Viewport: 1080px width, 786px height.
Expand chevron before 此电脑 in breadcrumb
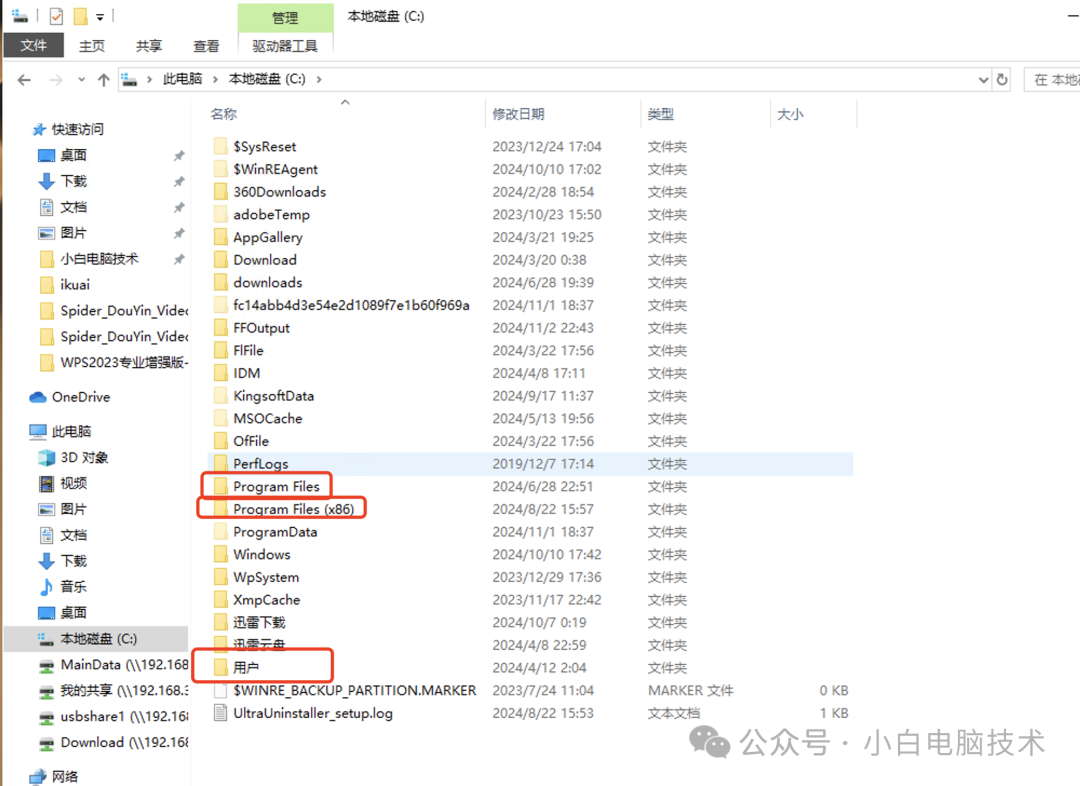coord(149,79)
